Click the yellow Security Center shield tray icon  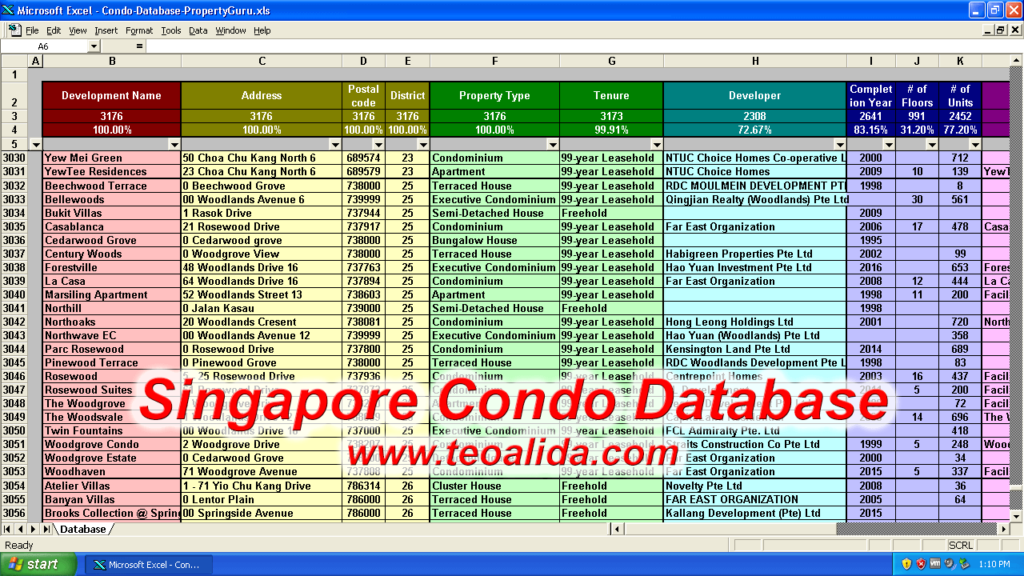[x=907, y=563]
